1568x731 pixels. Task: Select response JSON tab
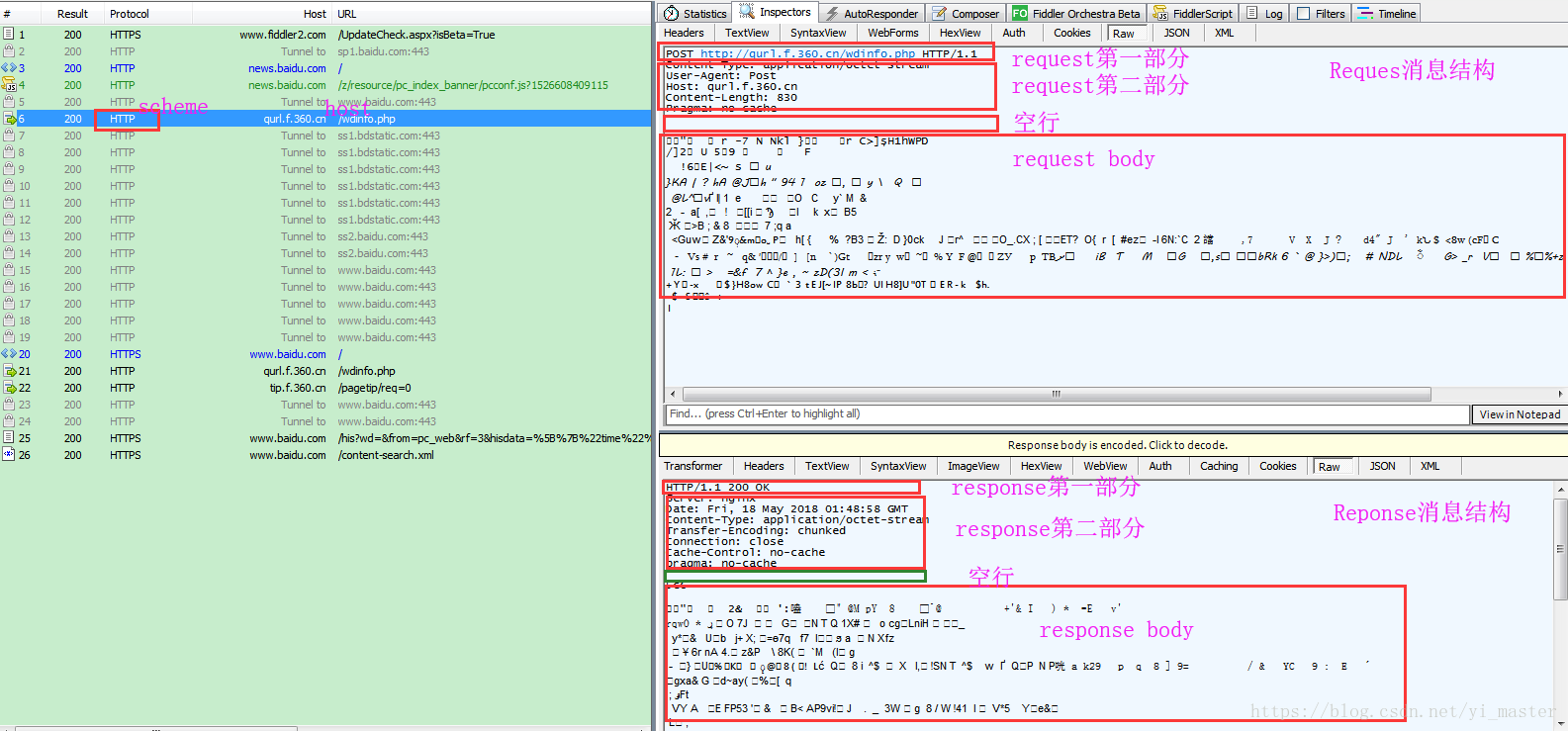coord(1383,466)
